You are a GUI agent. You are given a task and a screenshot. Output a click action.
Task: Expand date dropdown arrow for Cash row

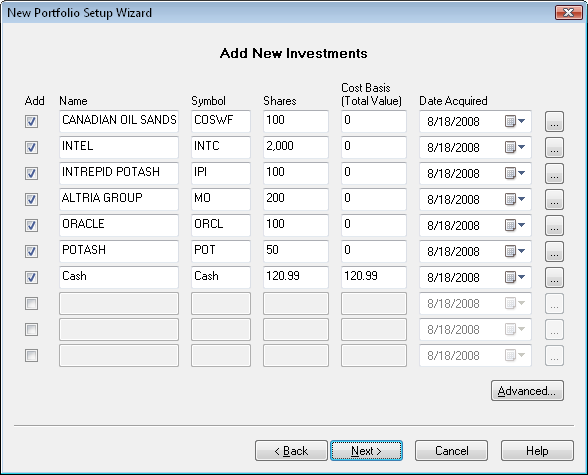tap(521, 277)
